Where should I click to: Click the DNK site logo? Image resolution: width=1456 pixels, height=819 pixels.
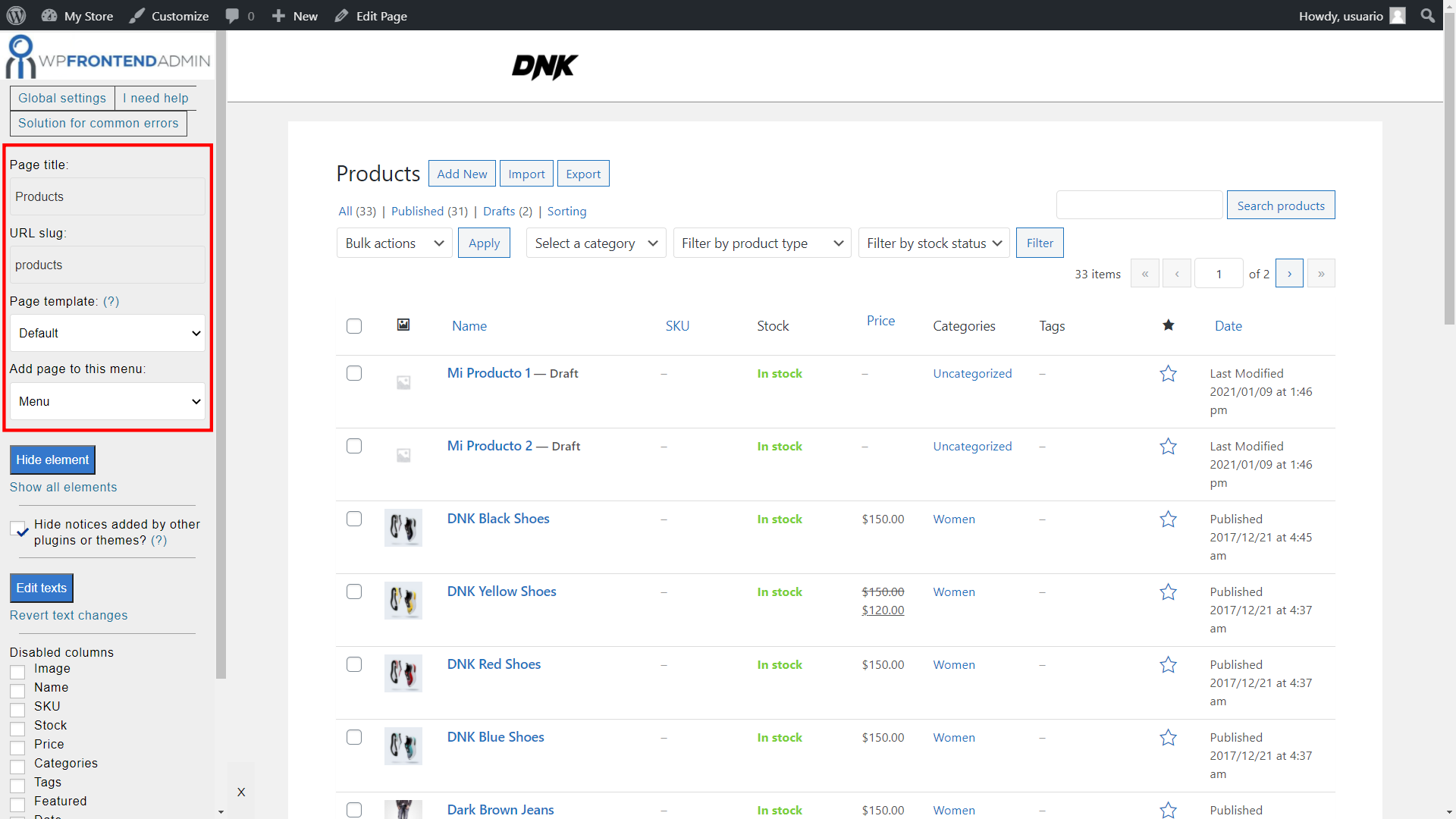pyautogui.click(x=544, y=67)
